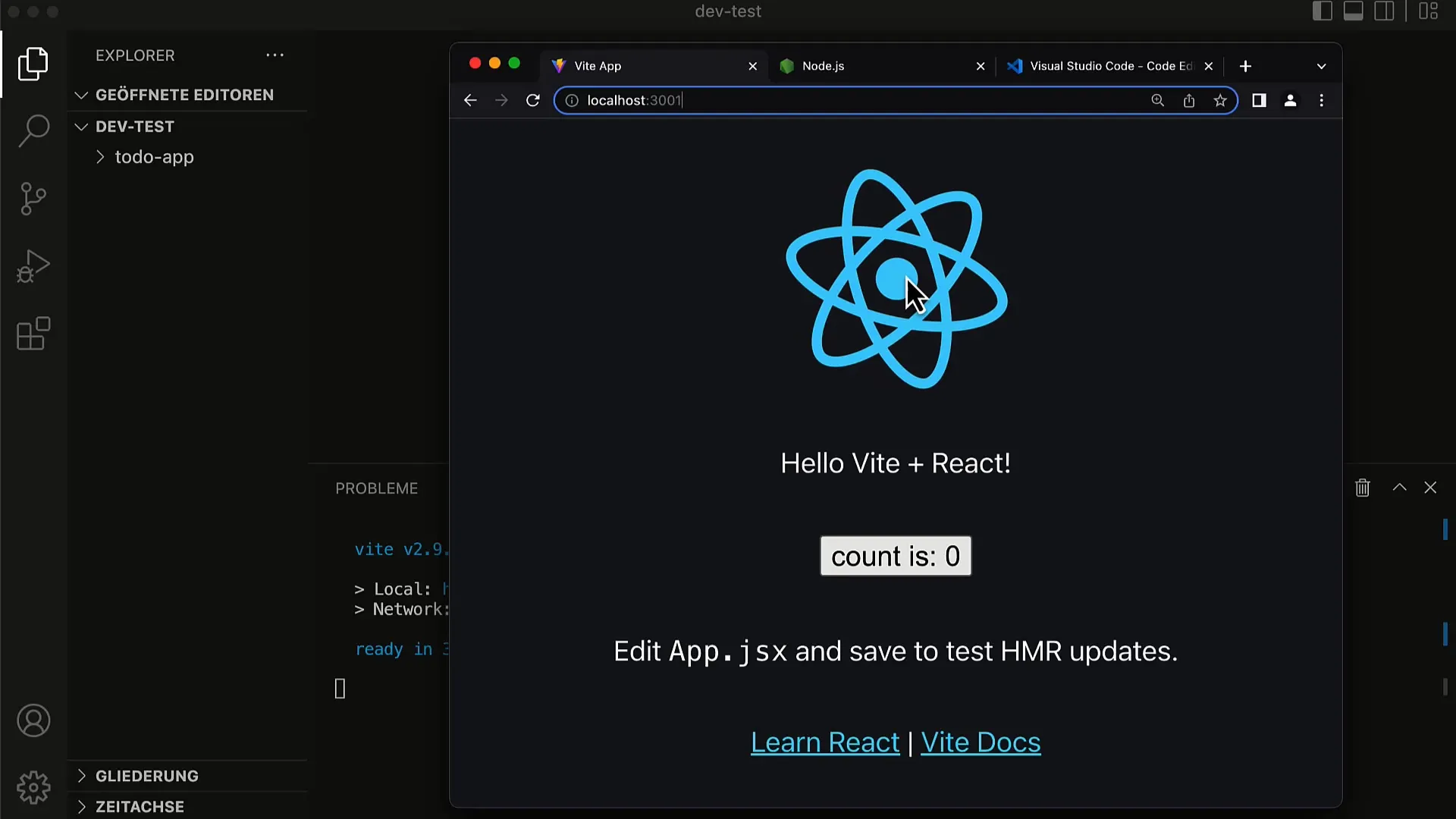Open the Run and Debug view
Viewport: 1456px width, 819px height.
(x=33, y=266)
